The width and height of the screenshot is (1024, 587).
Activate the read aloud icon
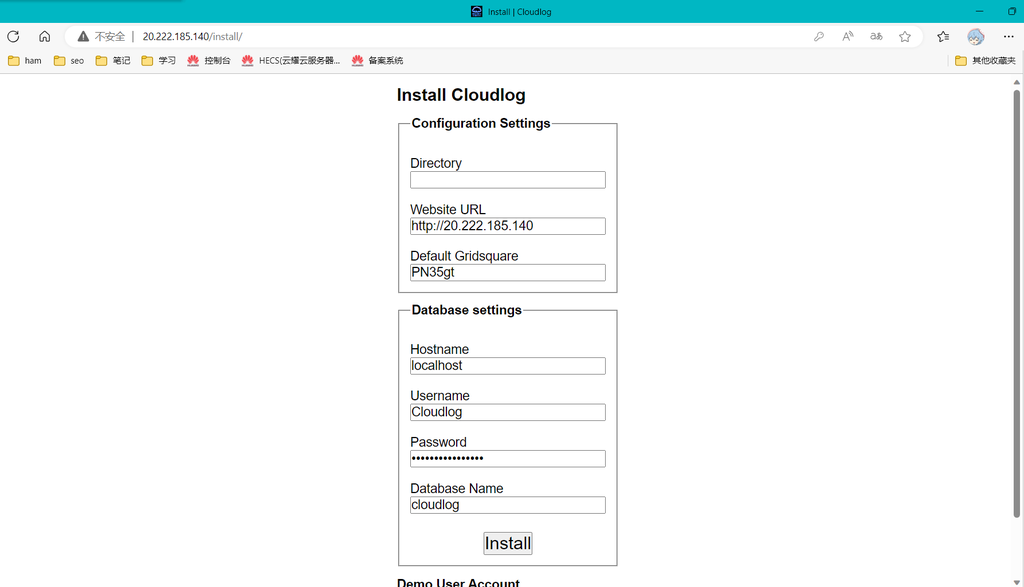tap(848, 37)
